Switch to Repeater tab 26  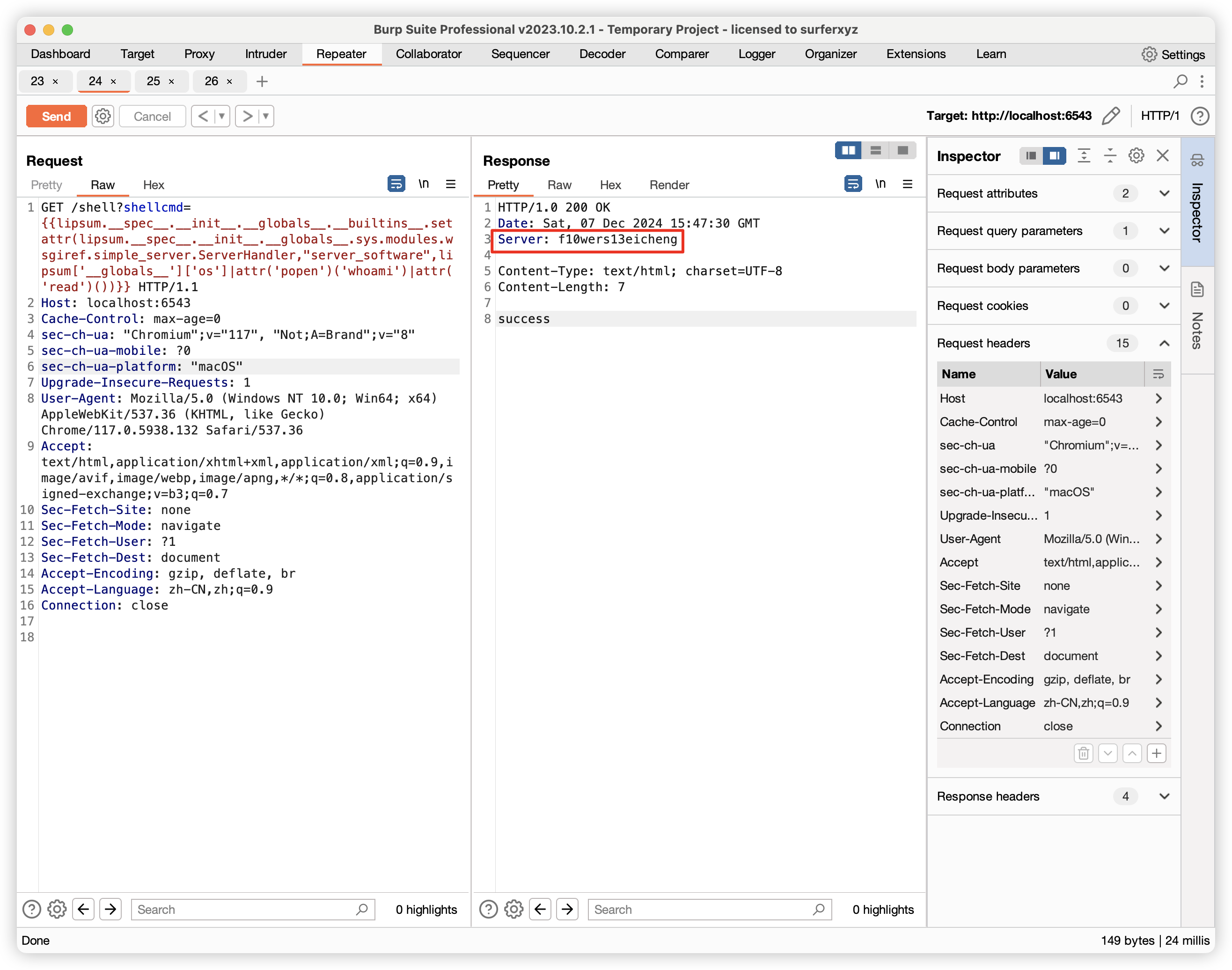point(211,81)
